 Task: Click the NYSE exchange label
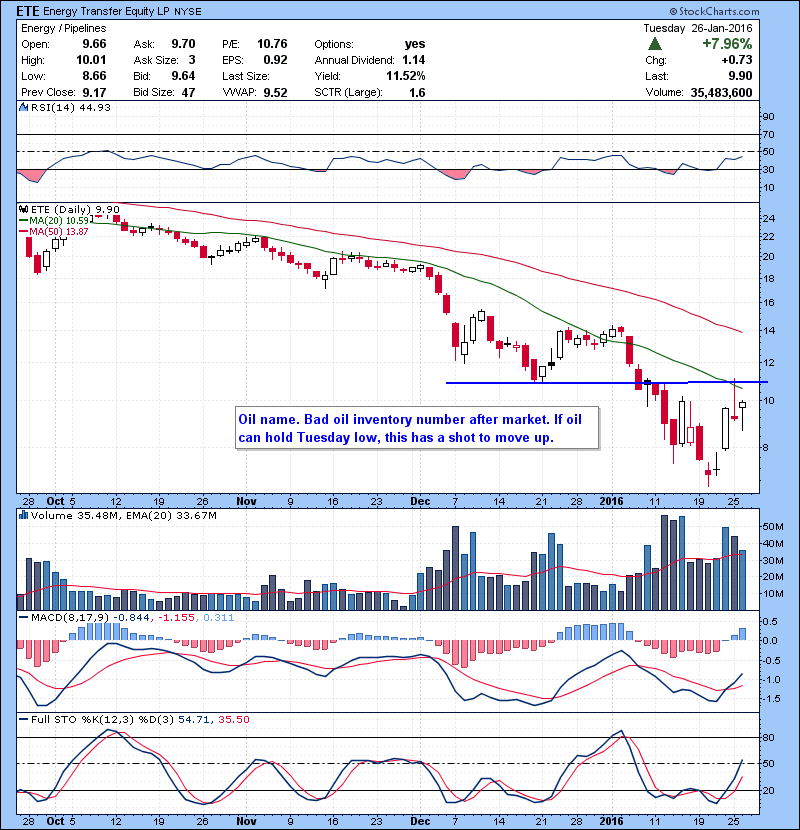pos(187,12)
